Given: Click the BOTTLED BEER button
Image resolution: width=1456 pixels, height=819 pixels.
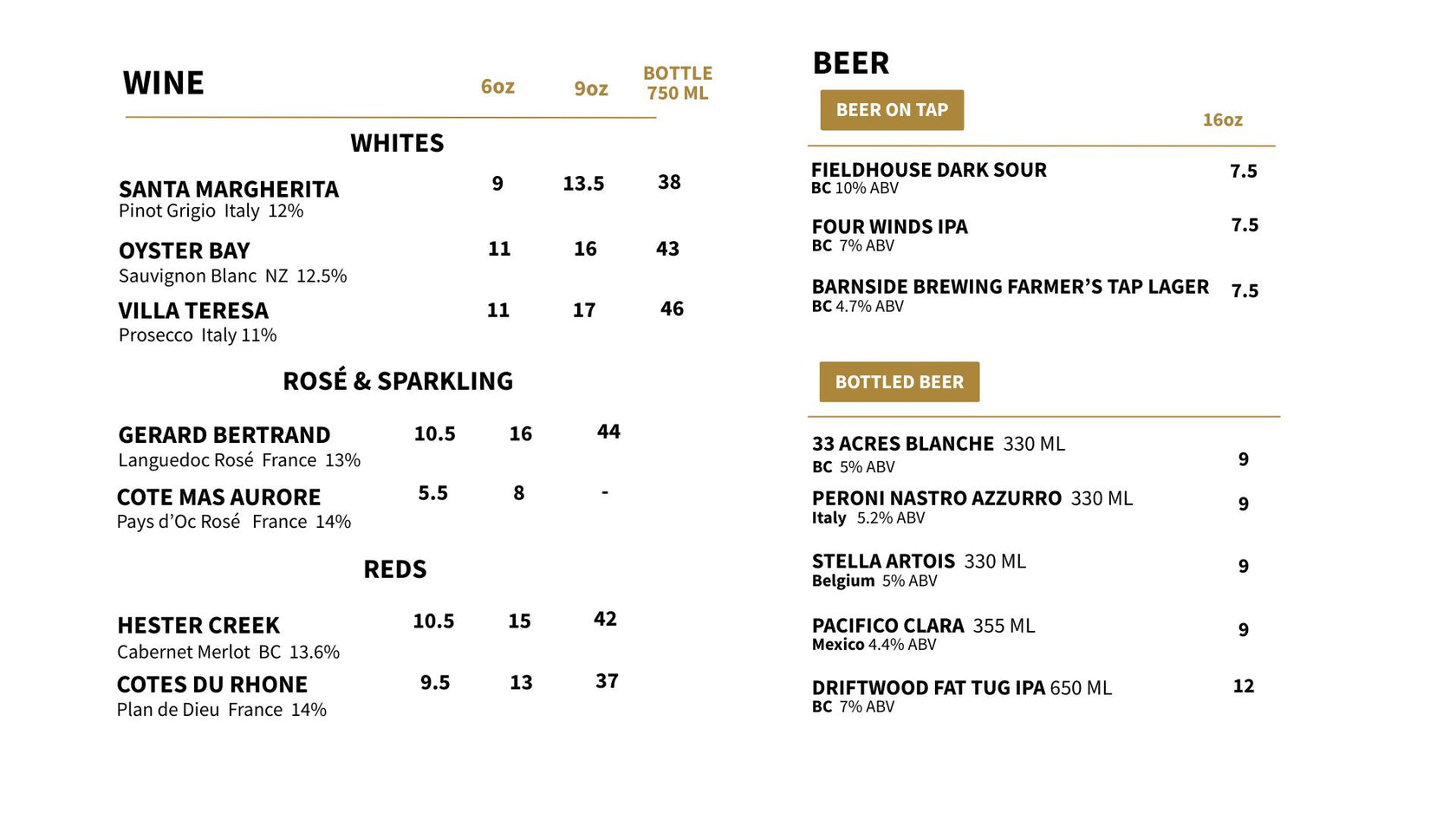Looking at the screenshot, I should 899,382.
